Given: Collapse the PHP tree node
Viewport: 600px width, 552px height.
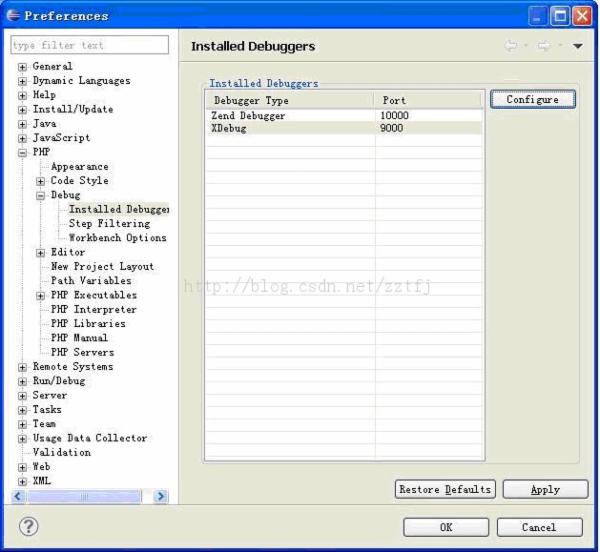Looking at the screenshot, I should tap(24, 153).
